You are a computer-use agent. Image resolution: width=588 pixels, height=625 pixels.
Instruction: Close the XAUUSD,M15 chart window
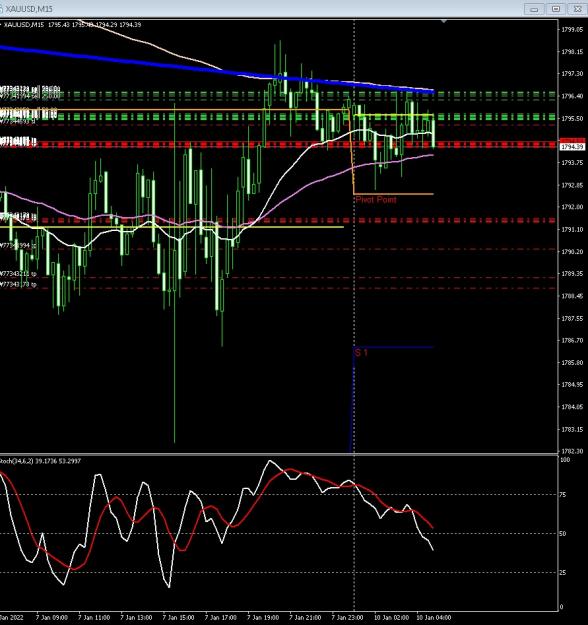[x=578, y=9]
